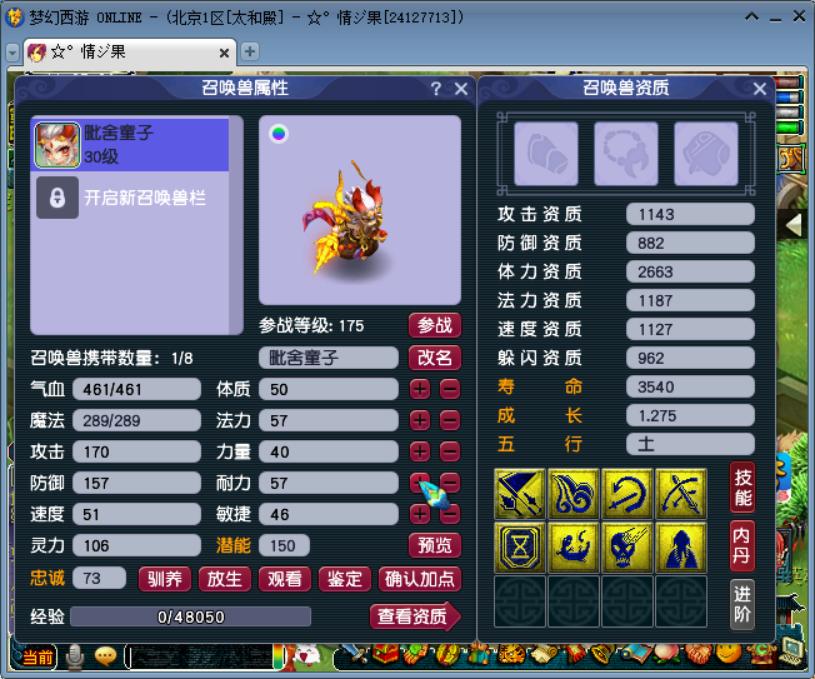815x679 pixels.
Task: Open a new tab with the plus button
Action: (250, 51)
